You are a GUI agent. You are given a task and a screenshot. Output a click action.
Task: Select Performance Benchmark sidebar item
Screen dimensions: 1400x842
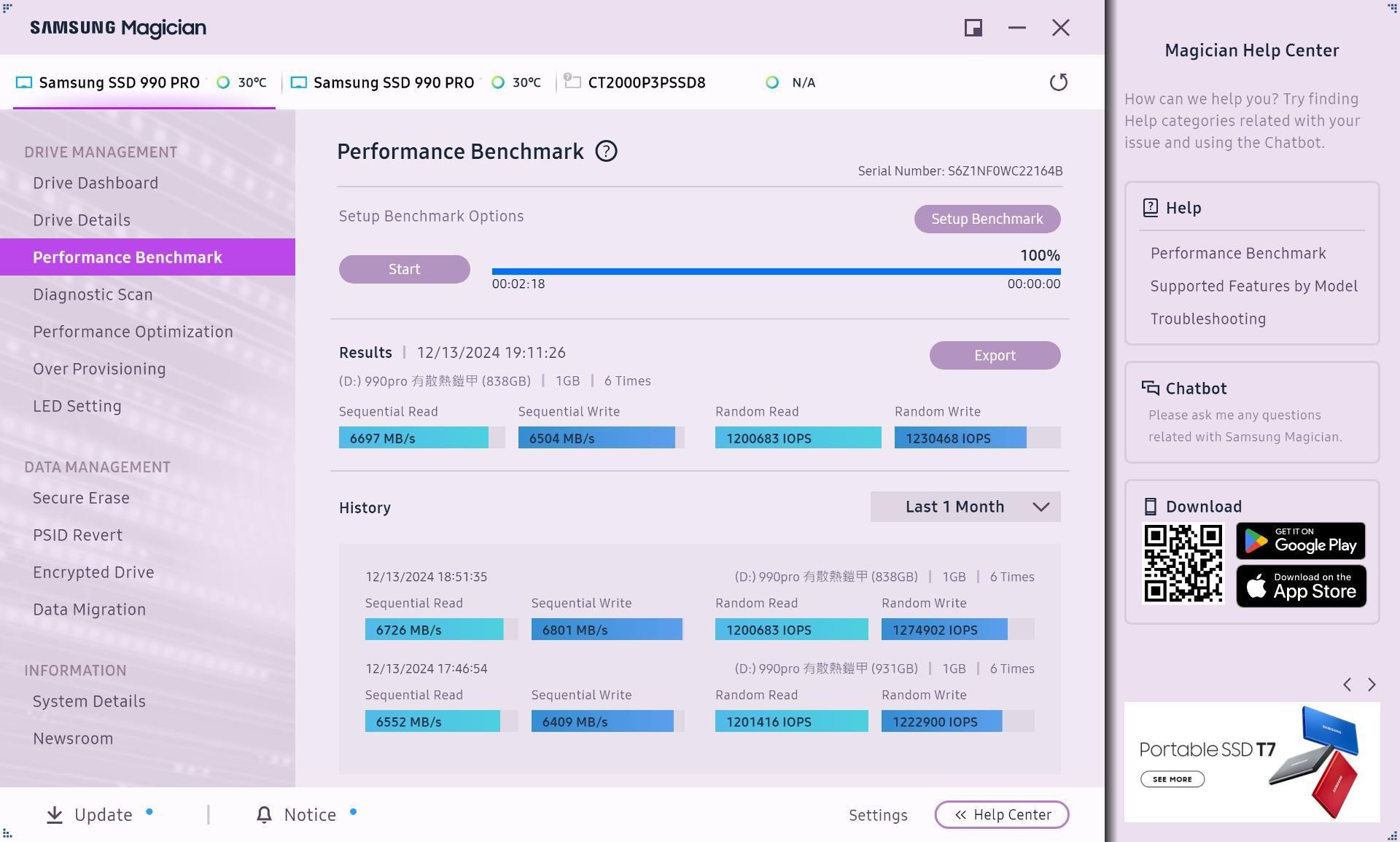[147, 257]
